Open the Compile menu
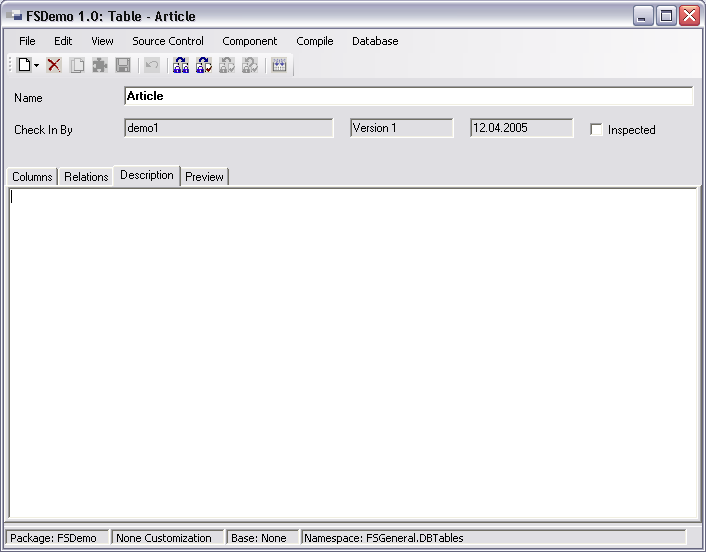 315,41
